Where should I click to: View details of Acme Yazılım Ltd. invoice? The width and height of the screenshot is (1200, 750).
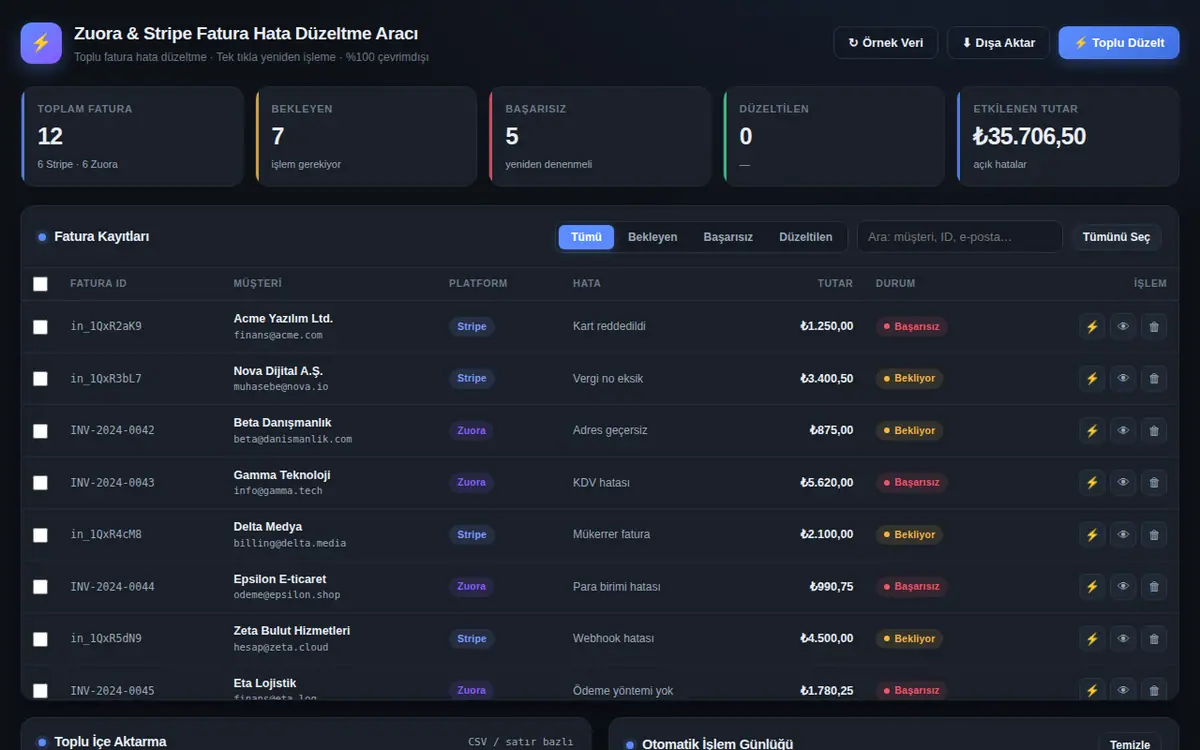(x=1123, y=326)
